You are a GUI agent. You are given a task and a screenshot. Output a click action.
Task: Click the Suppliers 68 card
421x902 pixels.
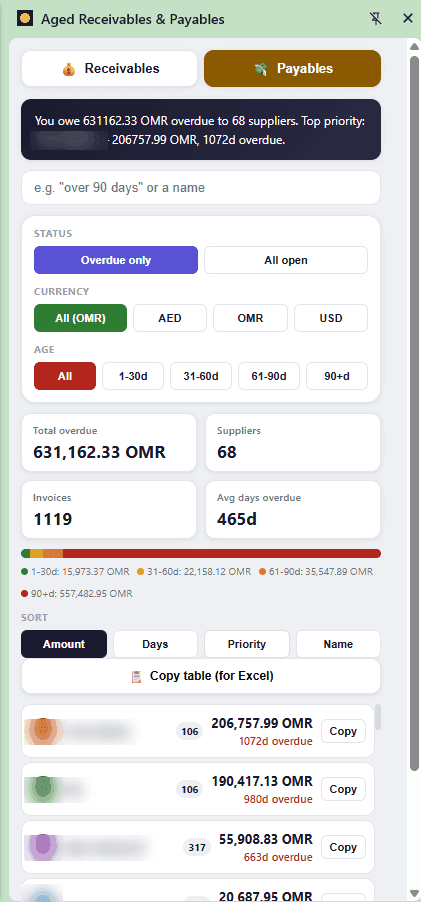[x=293, y=443]
